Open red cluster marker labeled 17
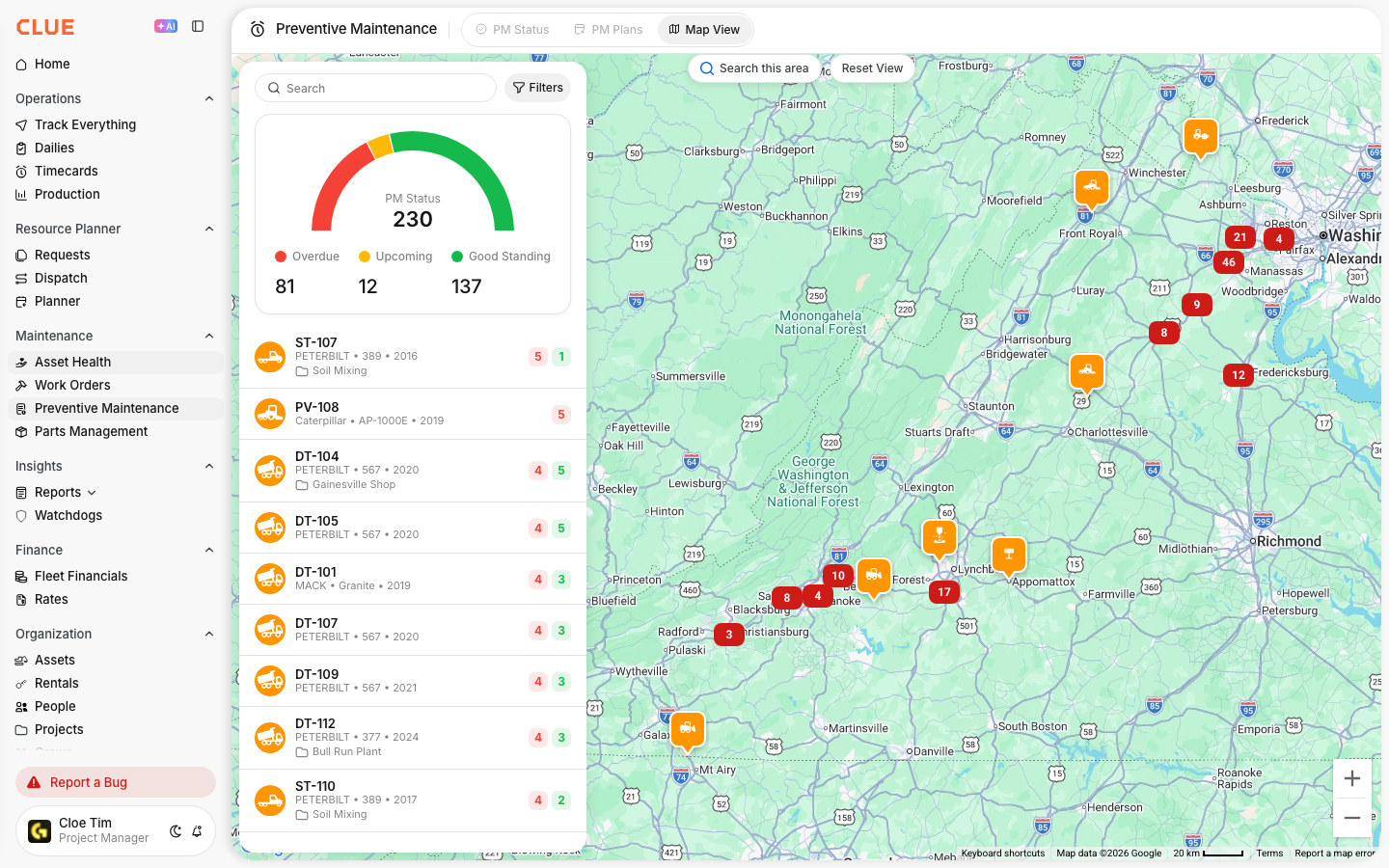Viewport: 1389px width, 868px height. 944,592
